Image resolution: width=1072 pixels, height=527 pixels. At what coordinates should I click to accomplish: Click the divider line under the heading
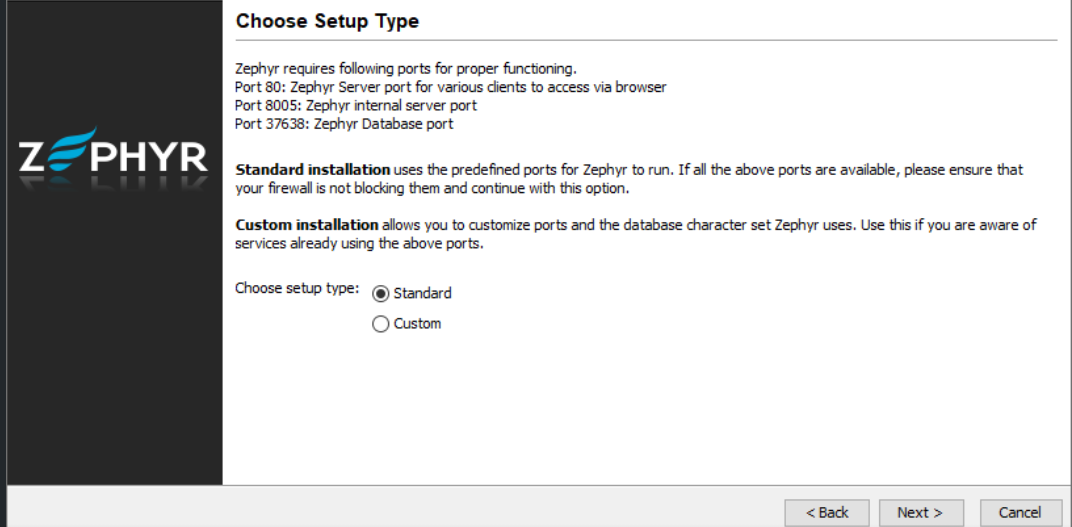pos(645,41)
